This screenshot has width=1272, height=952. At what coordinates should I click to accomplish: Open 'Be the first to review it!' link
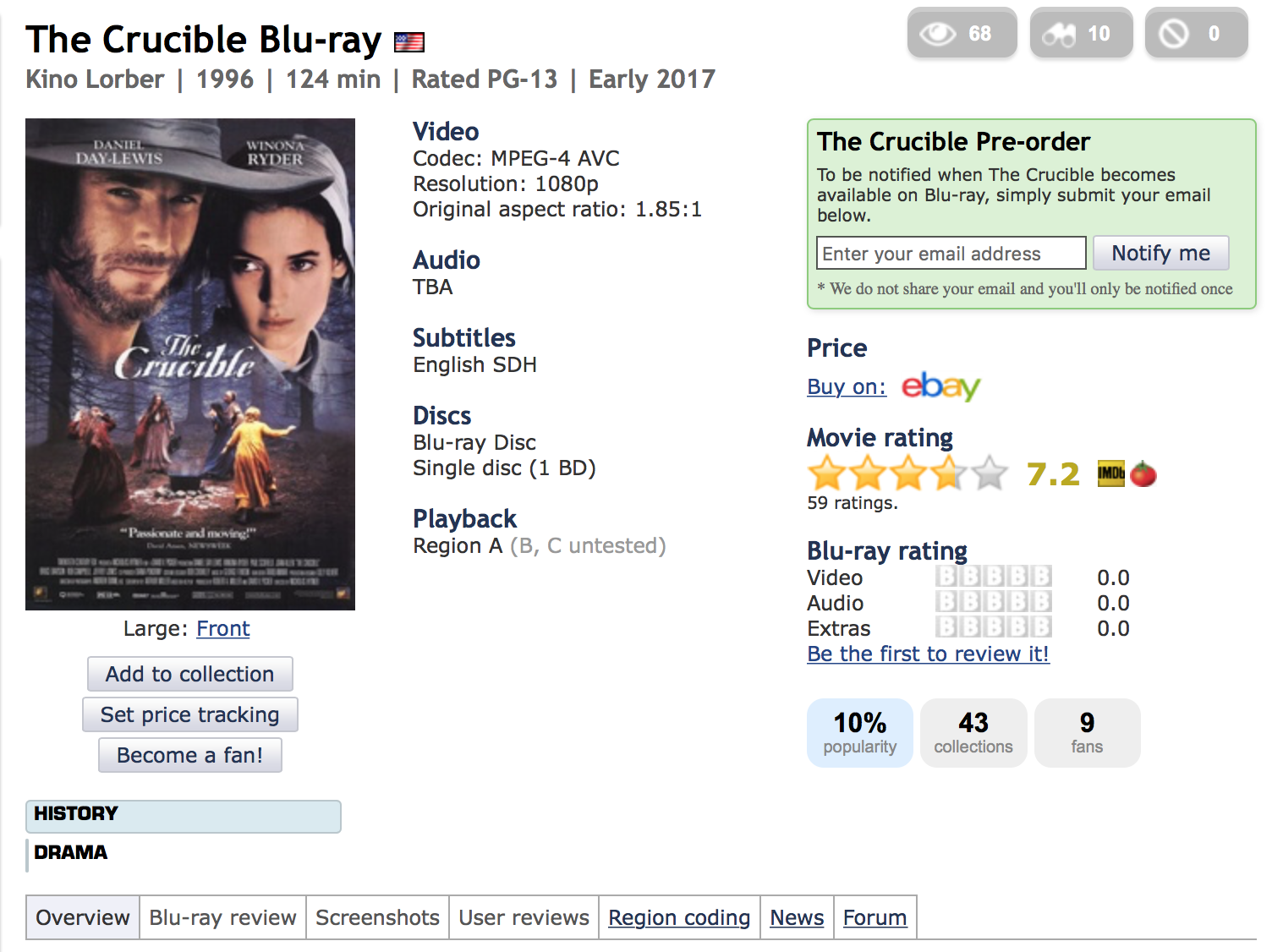click(x=928, y=654)
